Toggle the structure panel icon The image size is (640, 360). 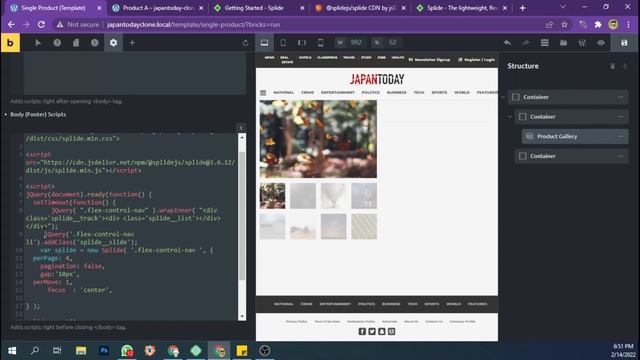pos(544,43)
